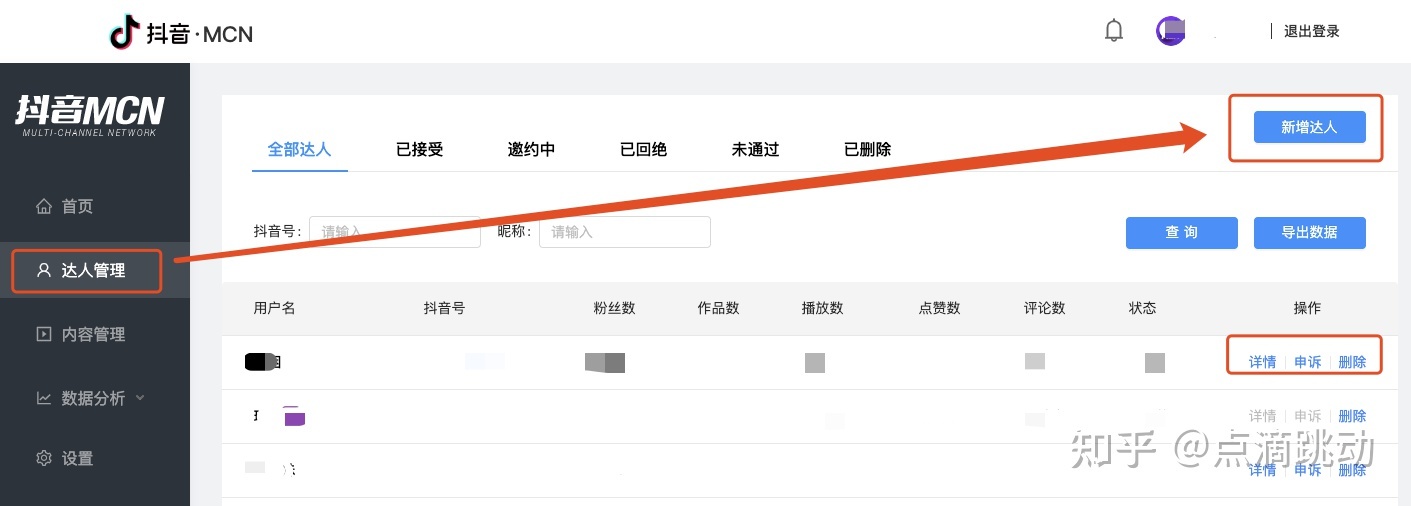Click 申诉 in the second row
This screenshot has height=506, width=1411.
(x=1307, y=416)
